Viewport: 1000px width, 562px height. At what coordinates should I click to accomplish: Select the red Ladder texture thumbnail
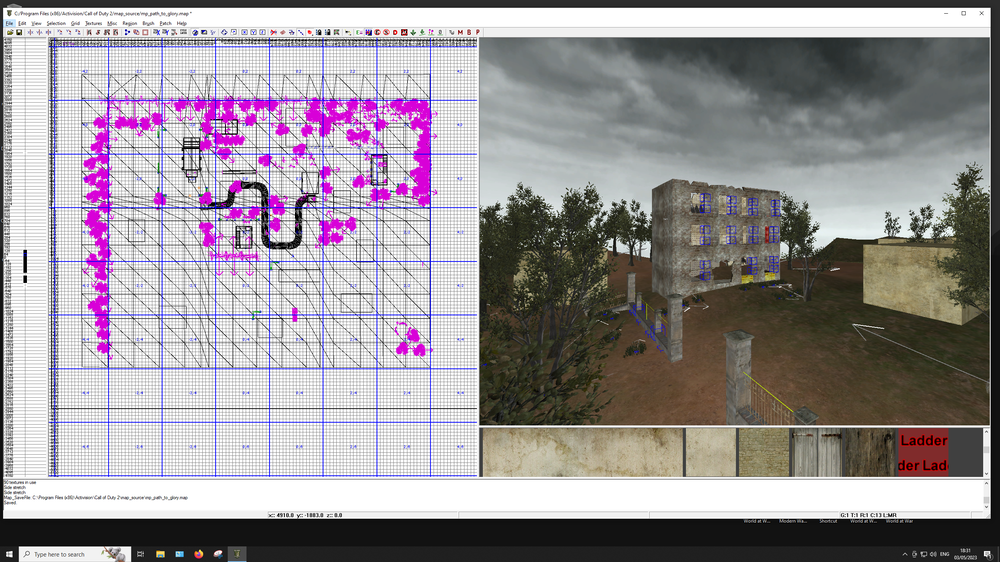click(x=923, y=453)
